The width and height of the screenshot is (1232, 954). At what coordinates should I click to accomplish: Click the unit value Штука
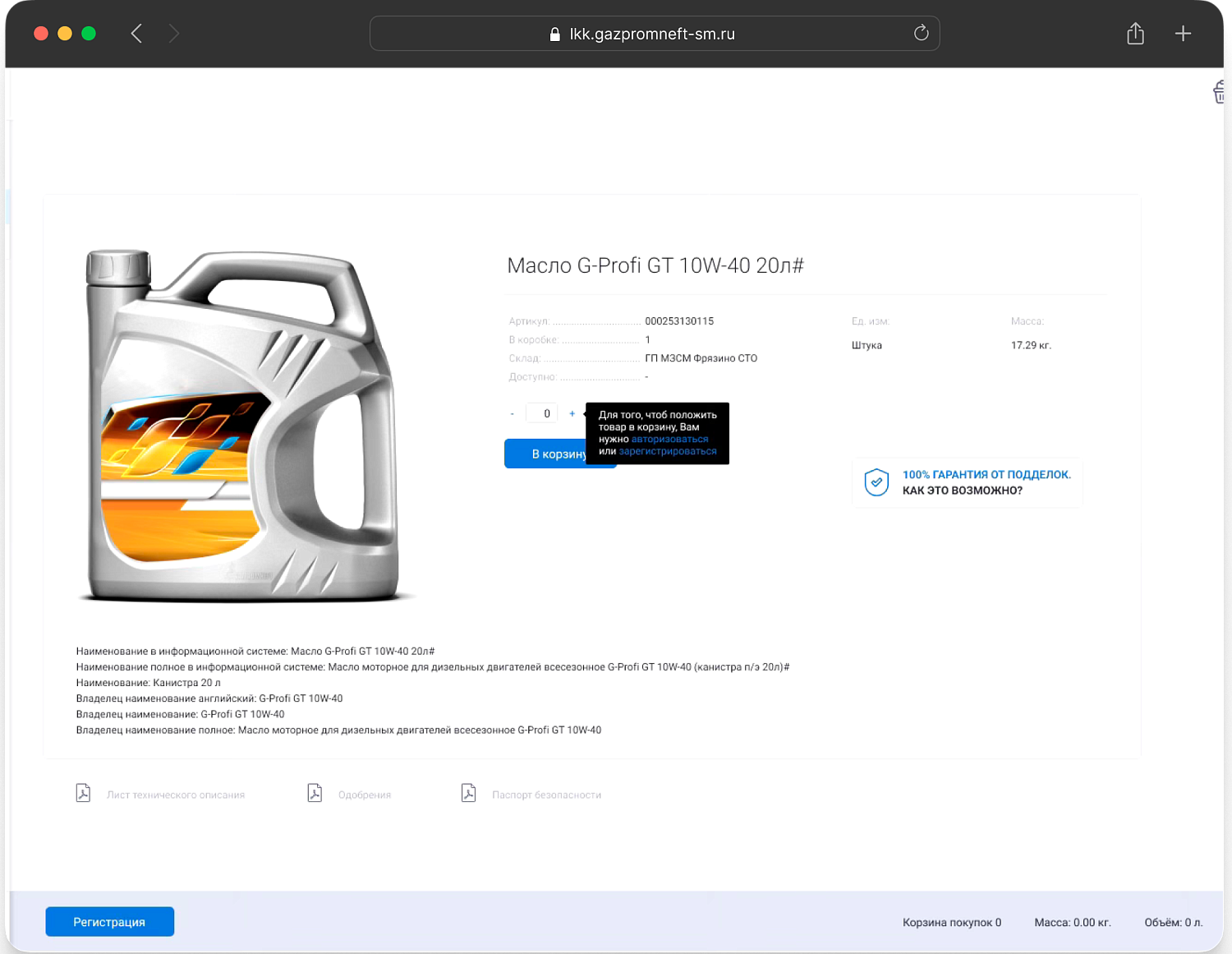click(x=867, y=345)
